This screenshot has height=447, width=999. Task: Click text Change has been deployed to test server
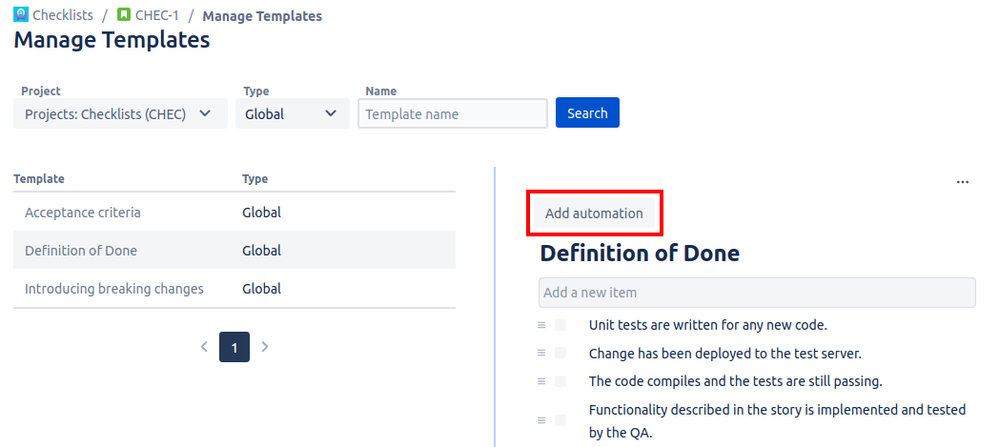(x=725, y=353)
